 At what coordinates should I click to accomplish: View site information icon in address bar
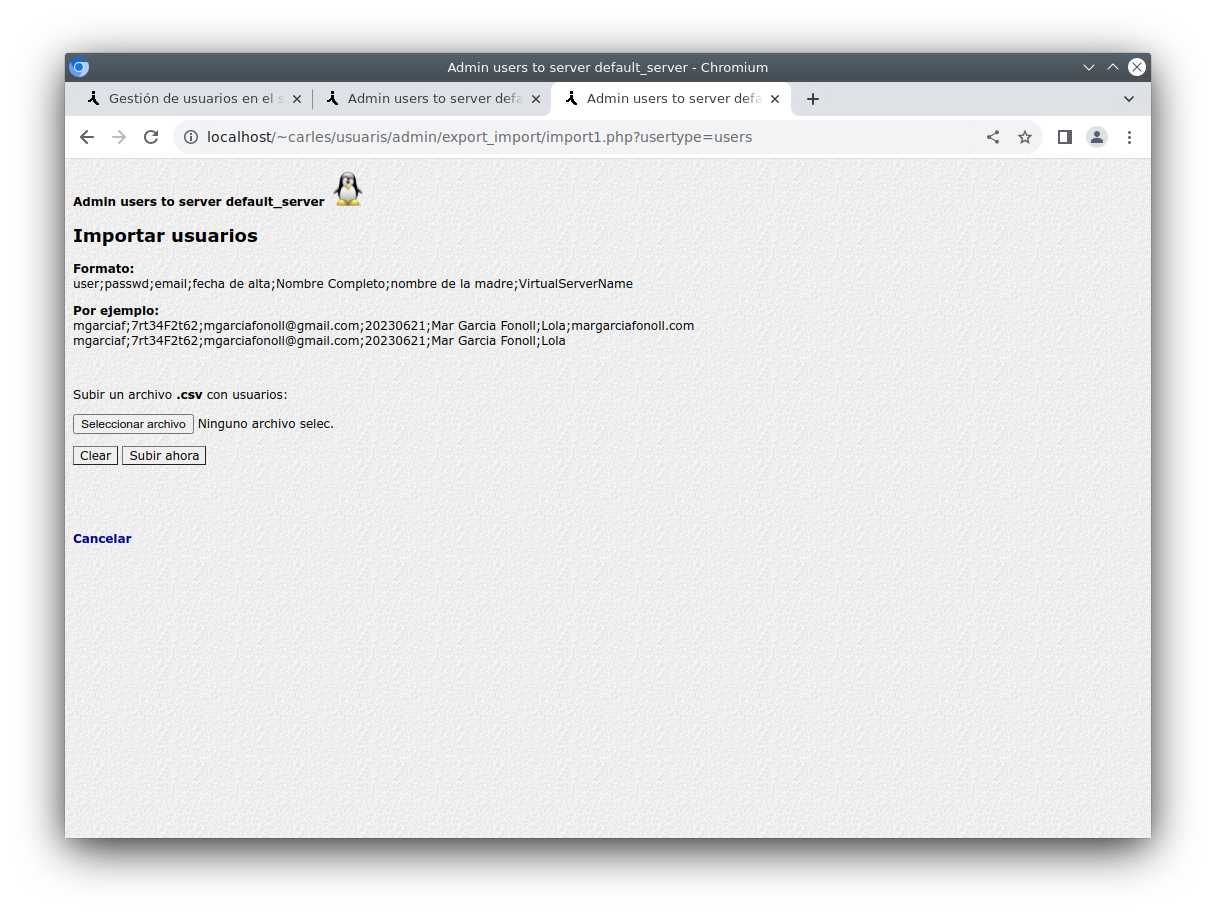coord(191,137)
